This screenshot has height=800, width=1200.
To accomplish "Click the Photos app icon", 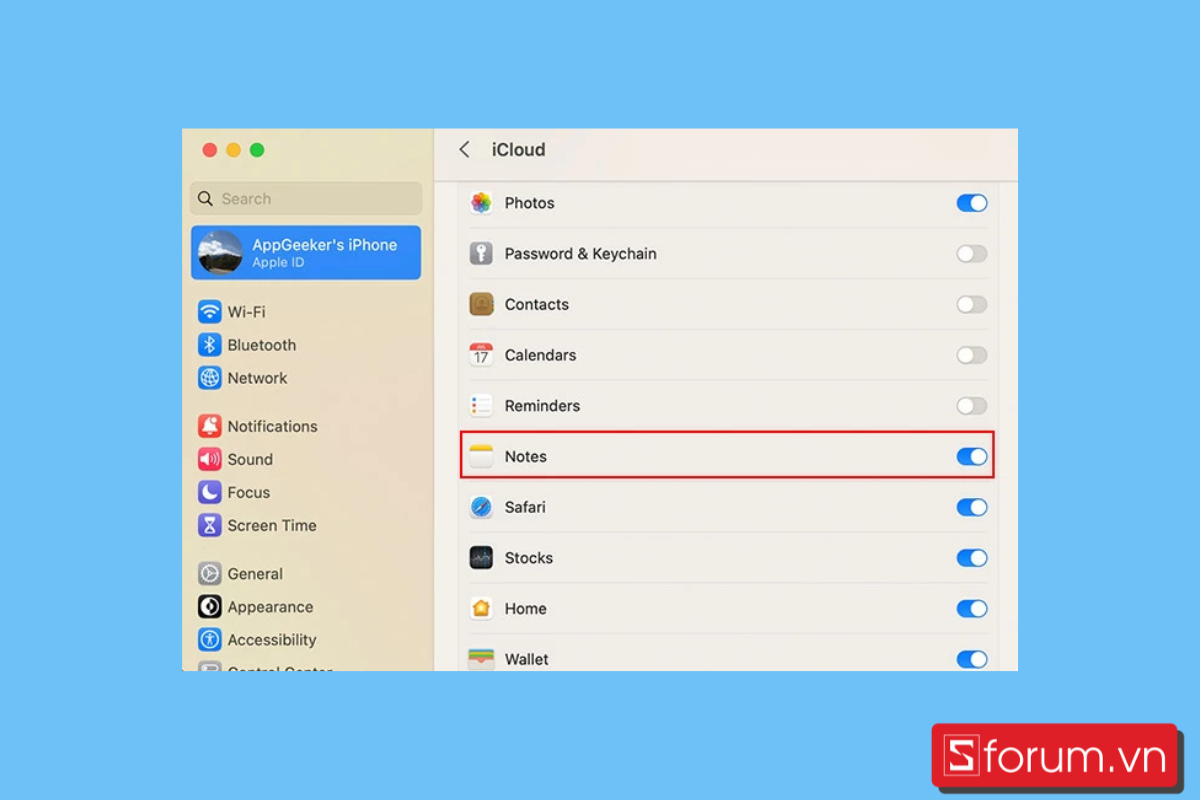I will (481, 203).
